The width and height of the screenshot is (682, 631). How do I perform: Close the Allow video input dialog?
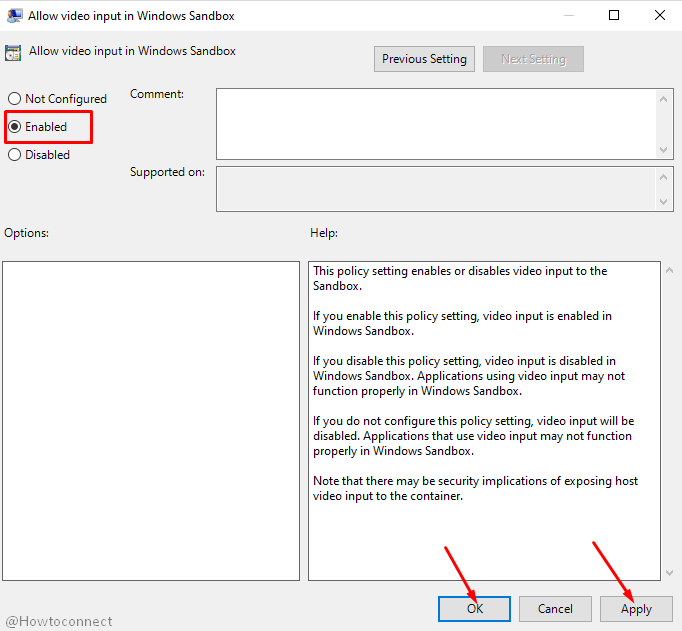tap(659, 15)
